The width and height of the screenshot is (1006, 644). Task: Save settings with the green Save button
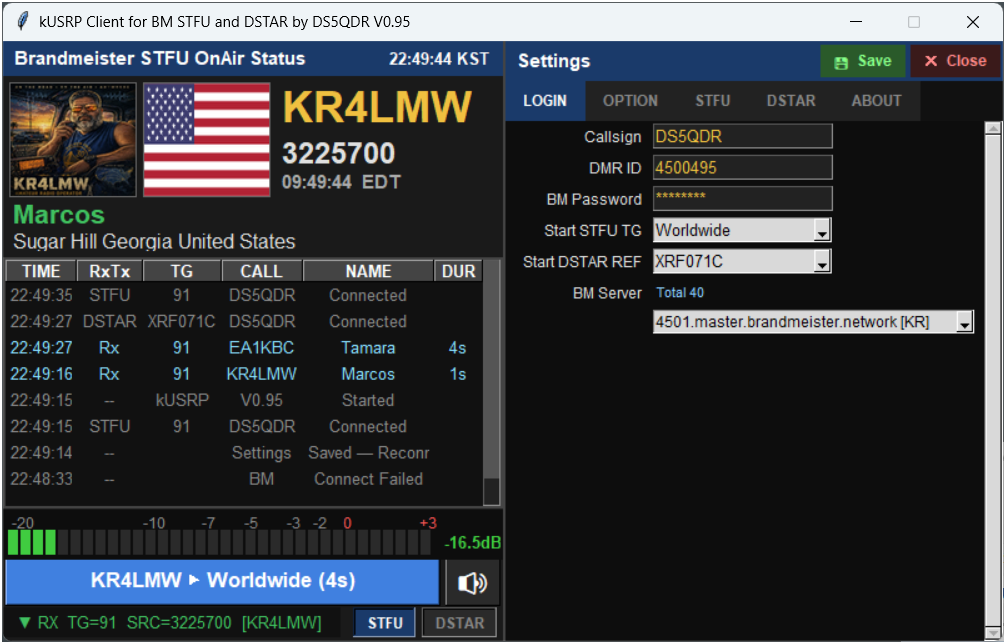pos(862,61)
